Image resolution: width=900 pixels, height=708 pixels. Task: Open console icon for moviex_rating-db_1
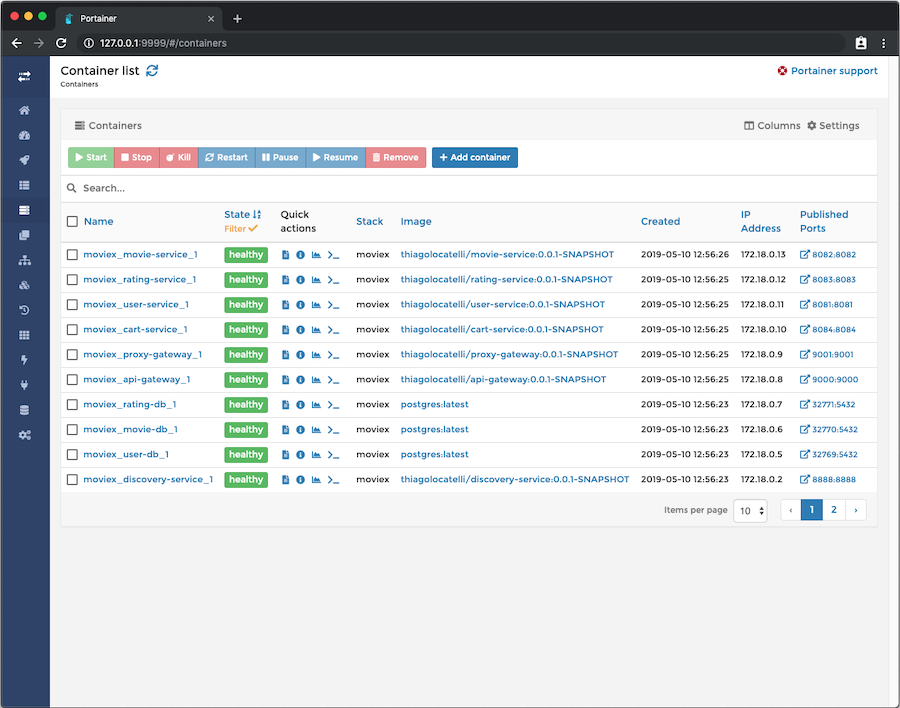click(333, 404)
